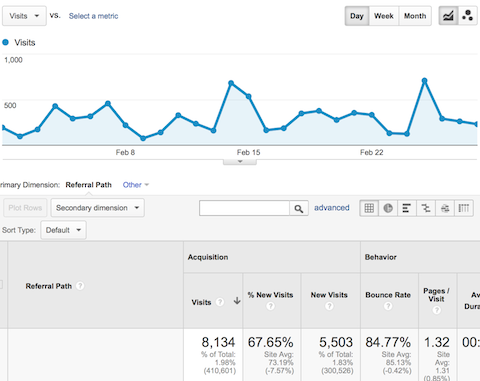Select the motion chart bubbles icon

(x=467, y=16)
